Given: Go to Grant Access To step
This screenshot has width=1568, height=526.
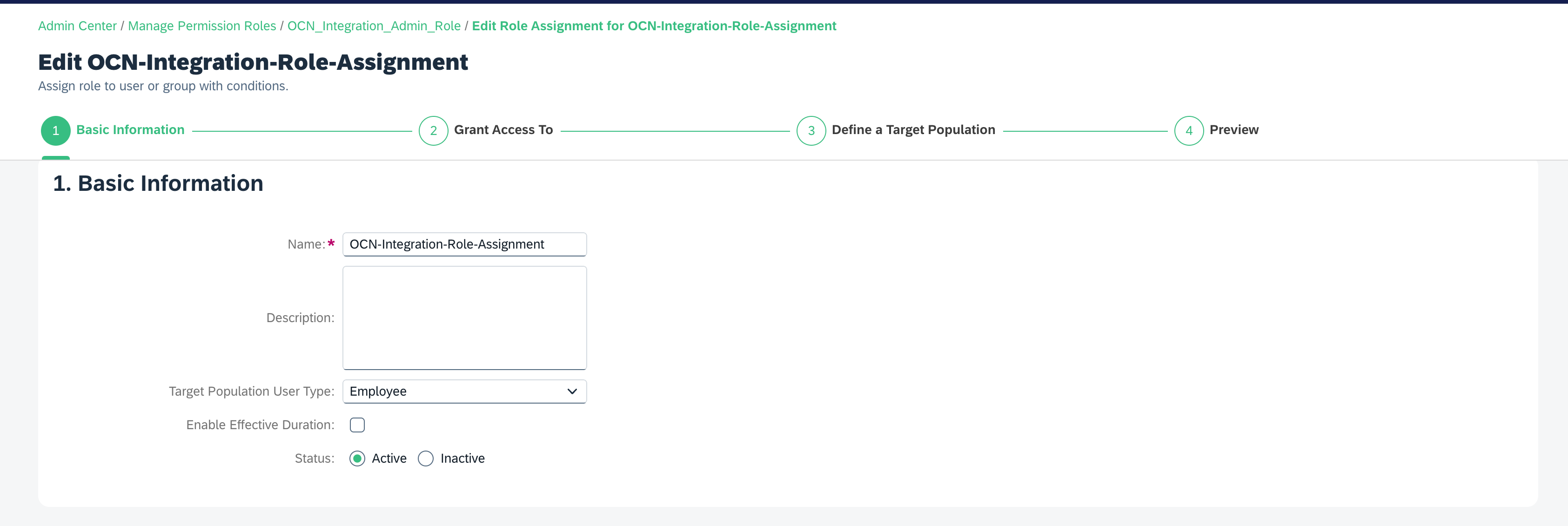Looking at the screenshot, I should pyautogui.click(x=503, y=130).
